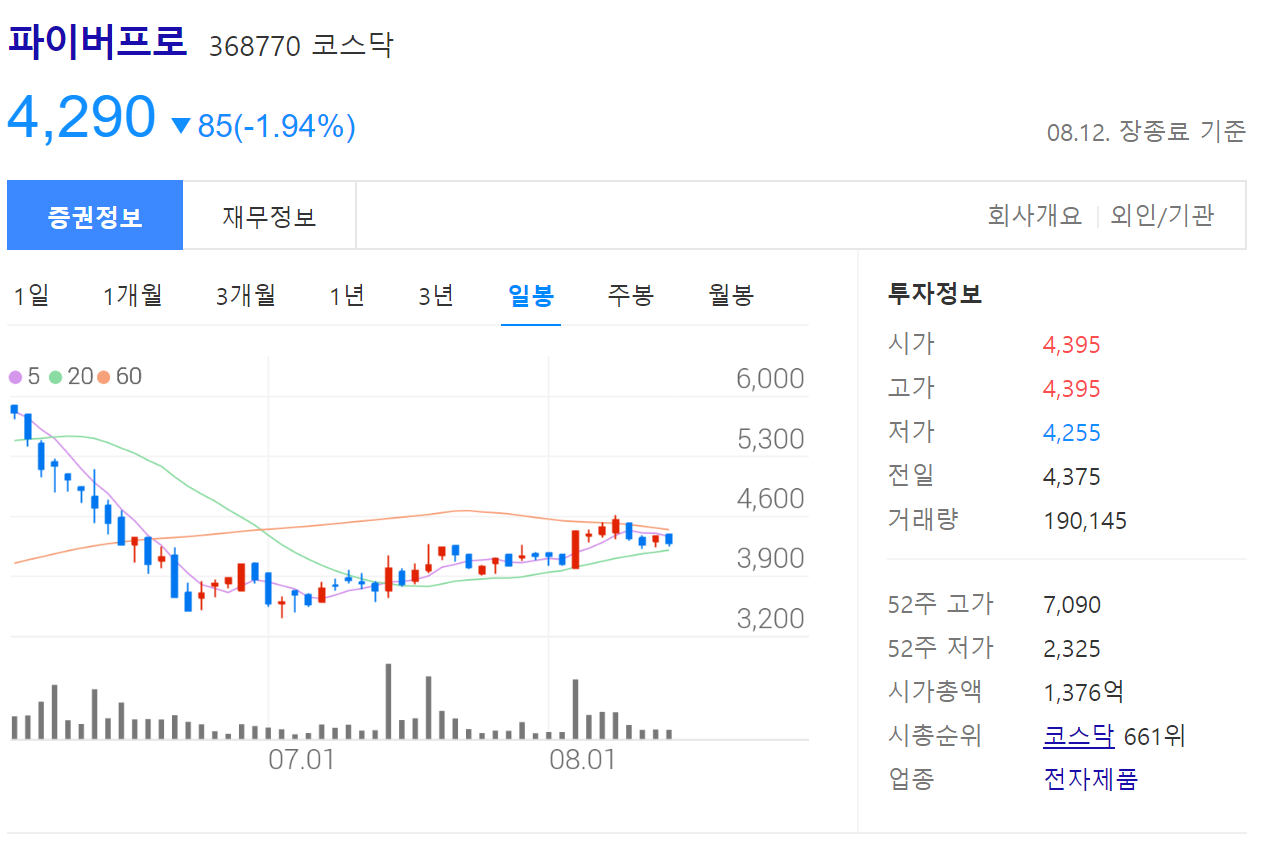Select the 주봉 weekly candle chart

click(x=630, y=295)
